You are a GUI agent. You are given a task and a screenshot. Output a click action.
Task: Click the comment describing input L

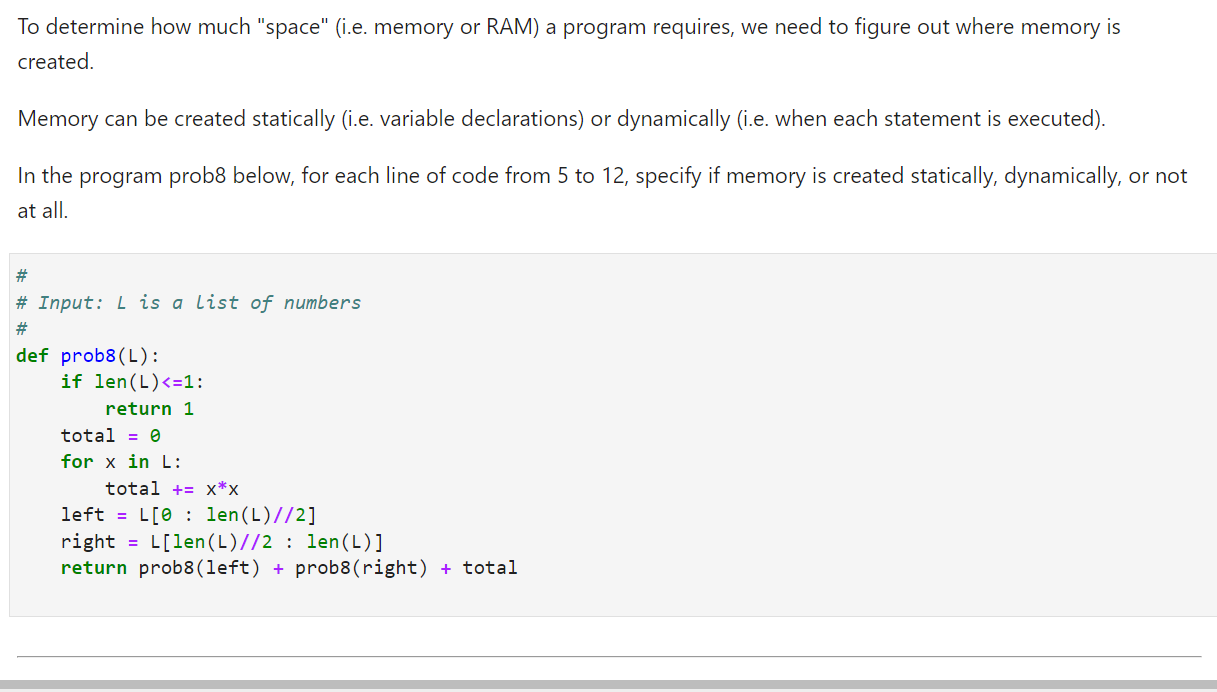tap(190, 302)
